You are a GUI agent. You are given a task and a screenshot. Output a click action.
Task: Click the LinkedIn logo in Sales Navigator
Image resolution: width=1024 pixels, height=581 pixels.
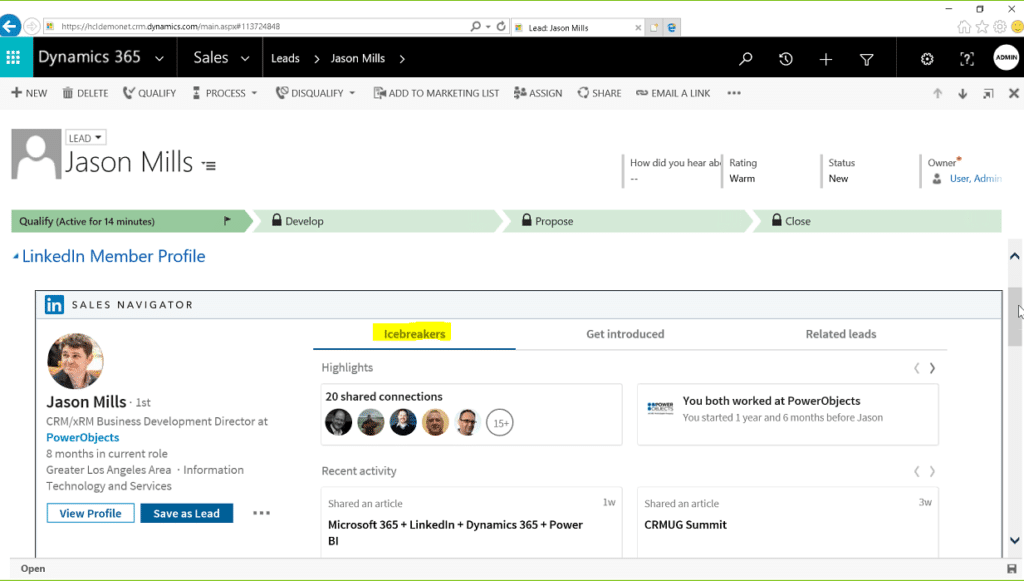(x=54, y=305)
